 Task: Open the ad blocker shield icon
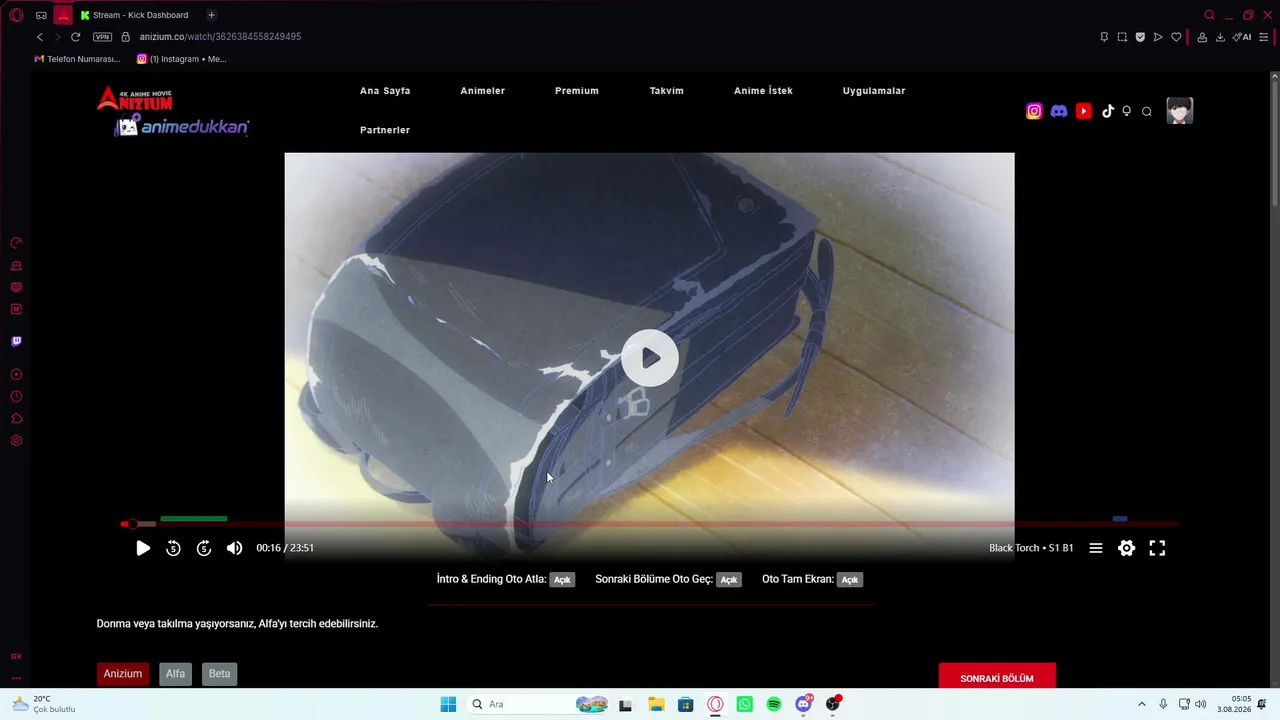[1140, 37]
